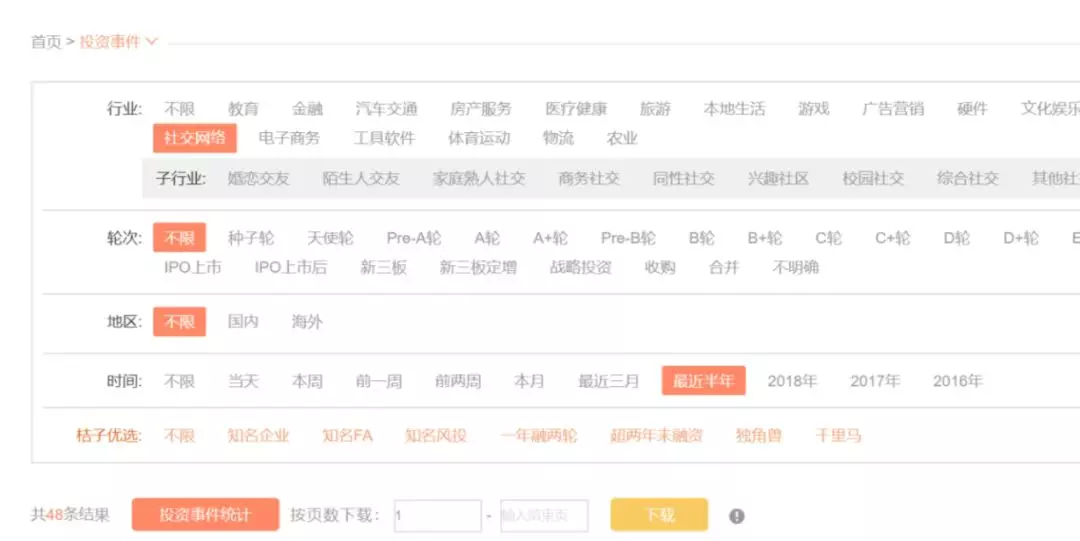Image resolution: width=1080 pixels, height=541 pixels.
Task: Select 不限 in the 行业 row
Action: [179, 109]
